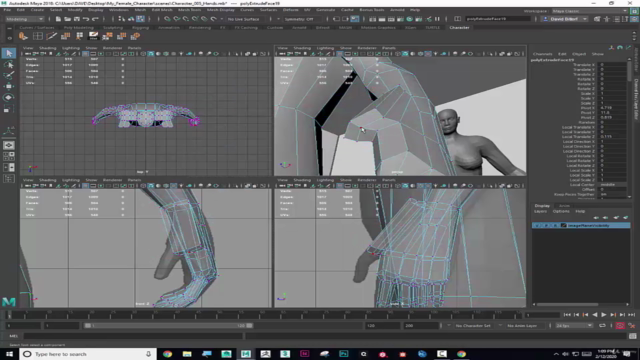Open the Mesh Tools menu

[x=189, y=10]
